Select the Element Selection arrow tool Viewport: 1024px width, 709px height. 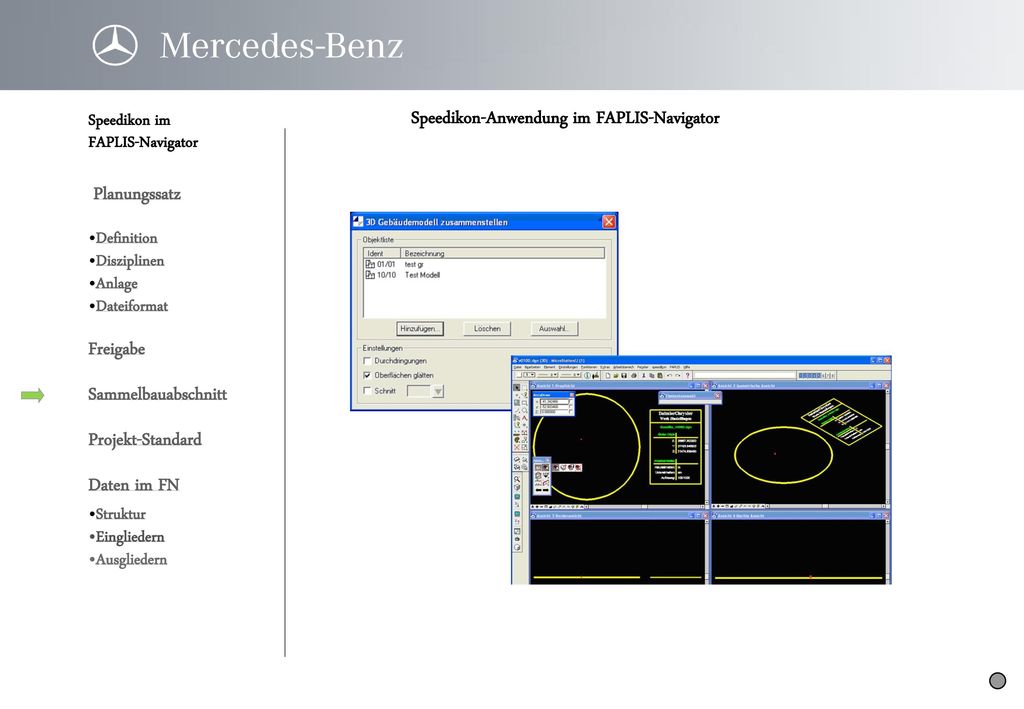coord(517,387)
